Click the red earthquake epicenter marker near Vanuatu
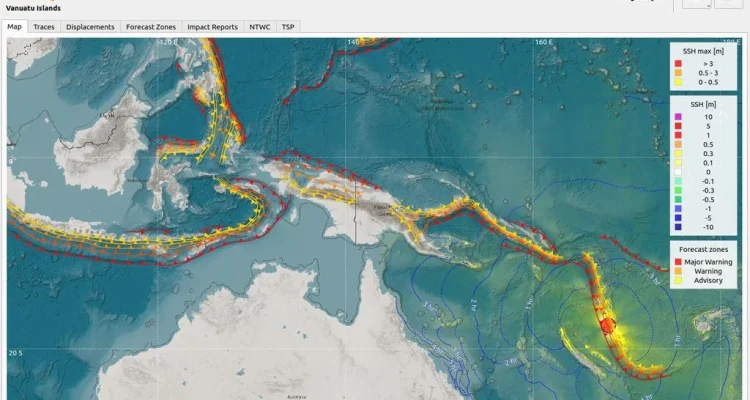 point(608,325)
